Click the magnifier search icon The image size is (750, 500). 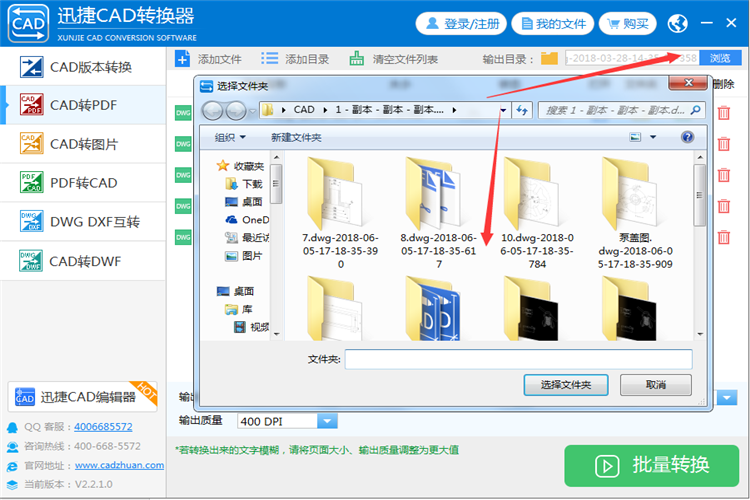point(696,111)
